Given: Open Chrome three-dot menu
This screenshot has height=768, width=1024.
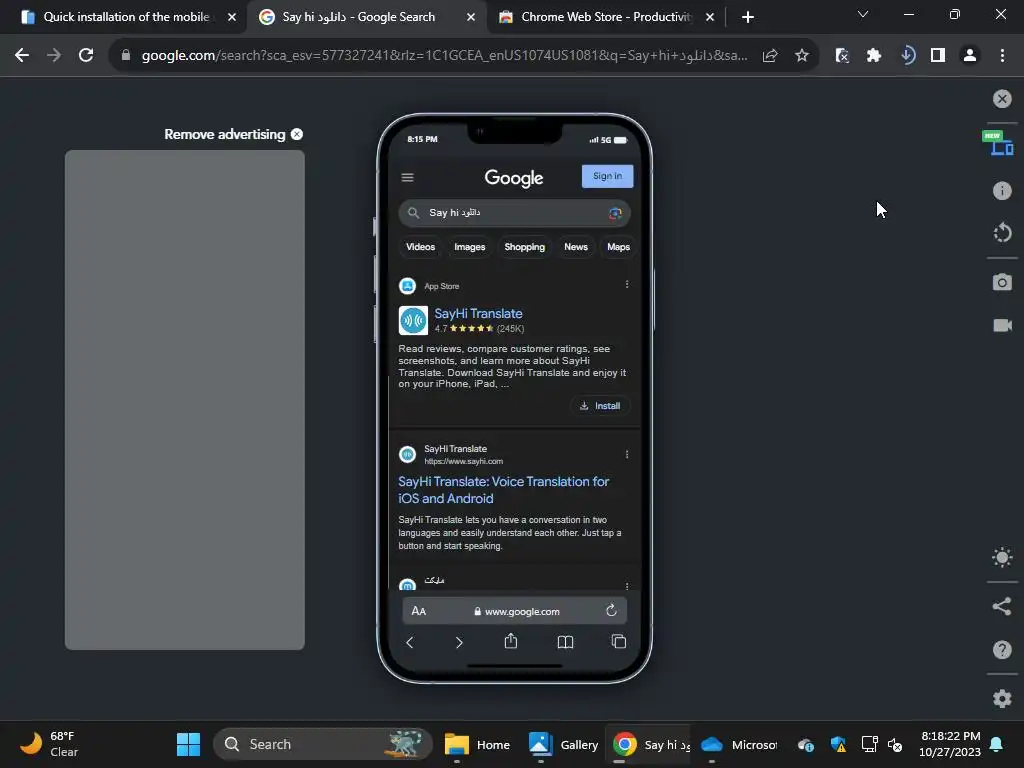Looking at the screenshot, I should click(x=1002, y=56).
